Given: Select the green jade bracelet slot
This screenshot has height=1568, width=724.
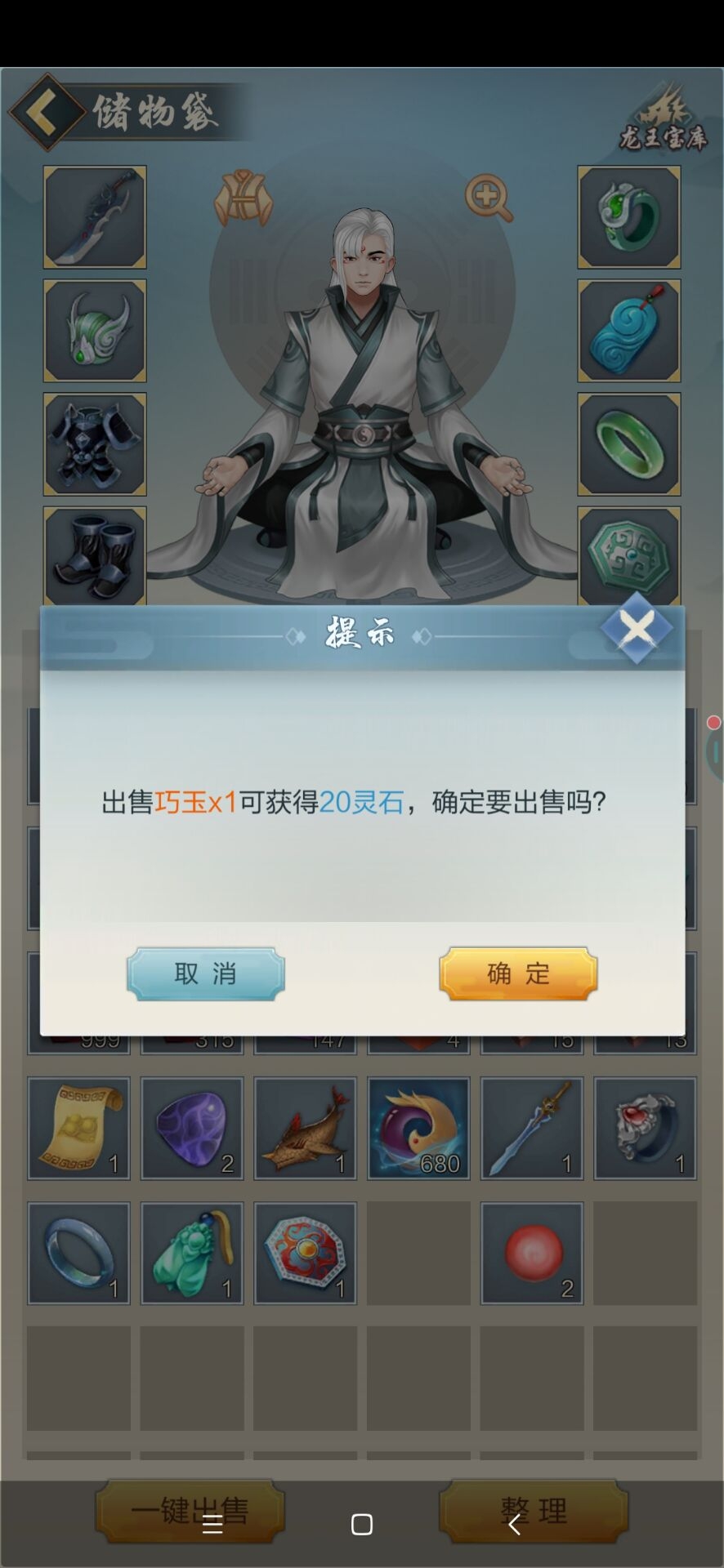Looking at the screenshot, I should point(629,444).
